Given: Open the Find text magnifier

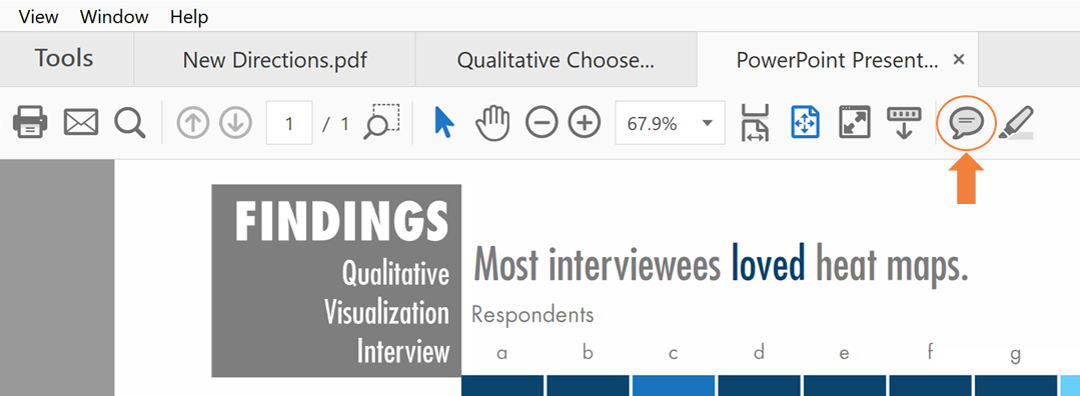Looking at the screenshot, I should [x=129, y=123].
